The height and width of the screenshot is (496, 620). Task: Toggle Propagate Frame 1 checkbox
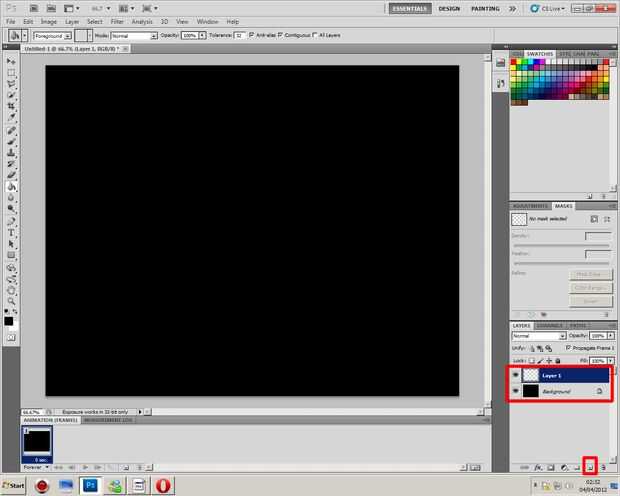point(568,348)
